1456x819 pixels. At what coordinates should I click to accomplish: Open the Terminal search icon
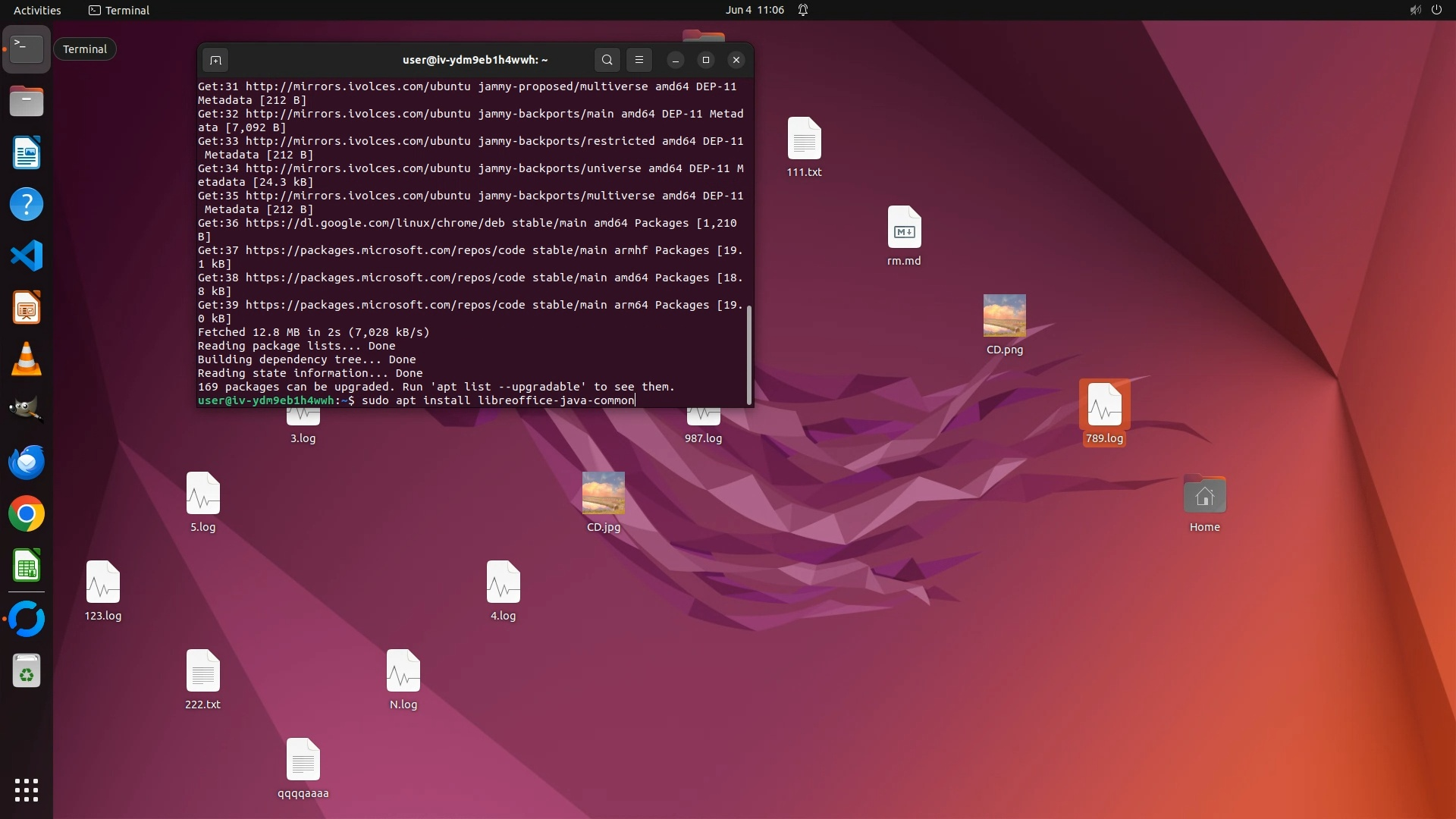607,60
